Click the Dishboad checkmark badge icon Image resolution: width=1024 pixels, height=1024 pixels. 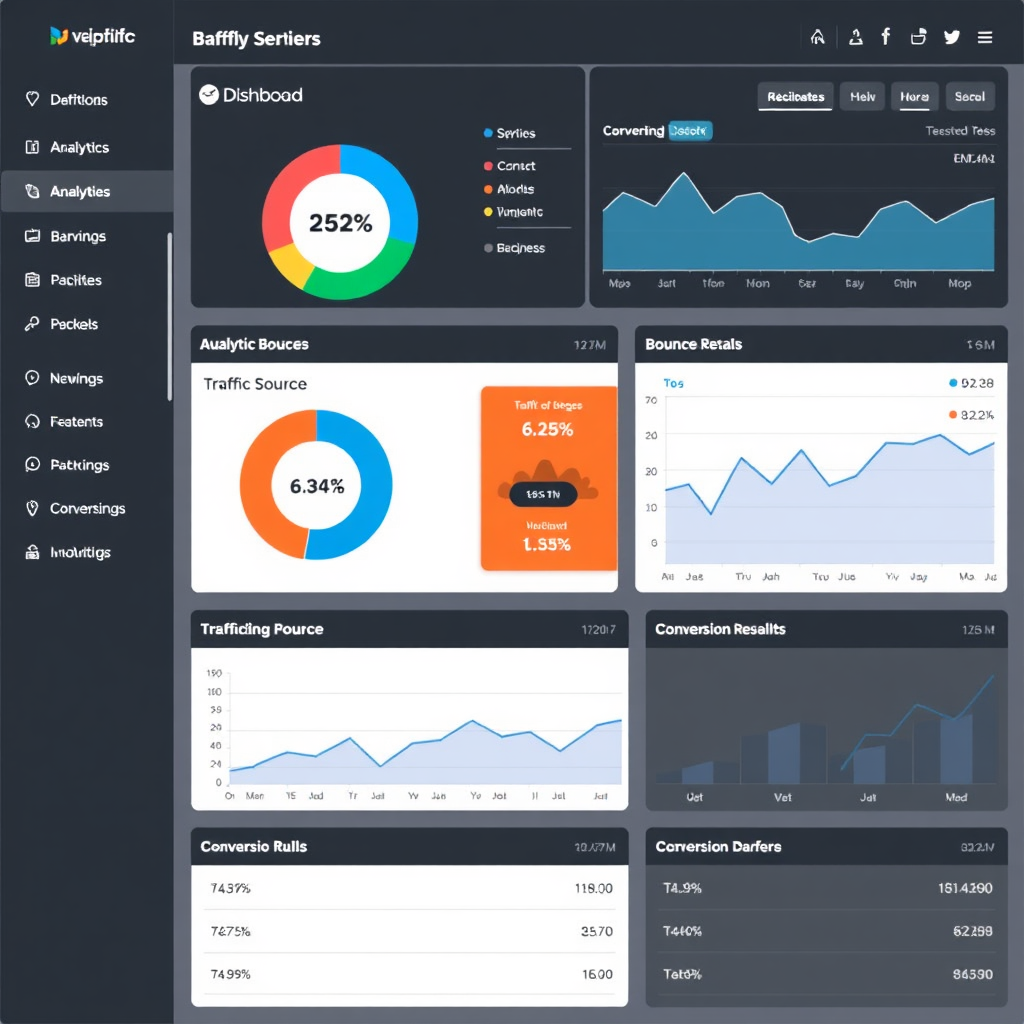pyautogui.click(x=210, y=95)
